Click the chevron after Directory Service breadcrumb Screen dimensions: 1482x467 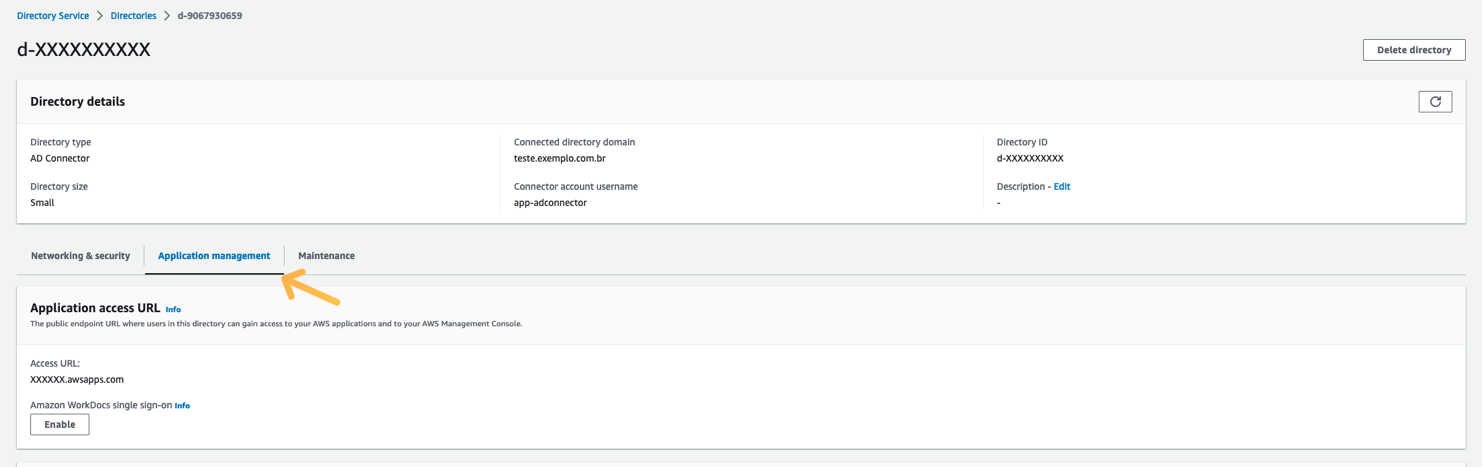pos(100,16)
